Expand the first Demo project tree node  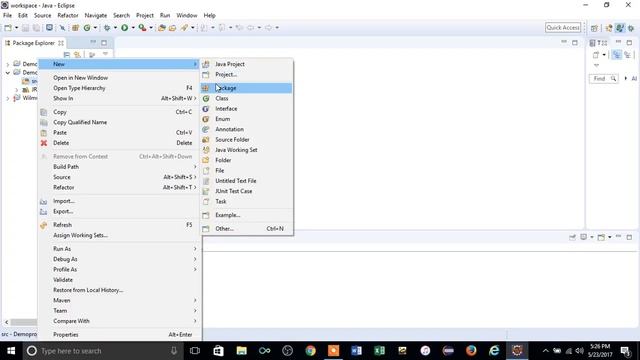[x=7, y=64]
